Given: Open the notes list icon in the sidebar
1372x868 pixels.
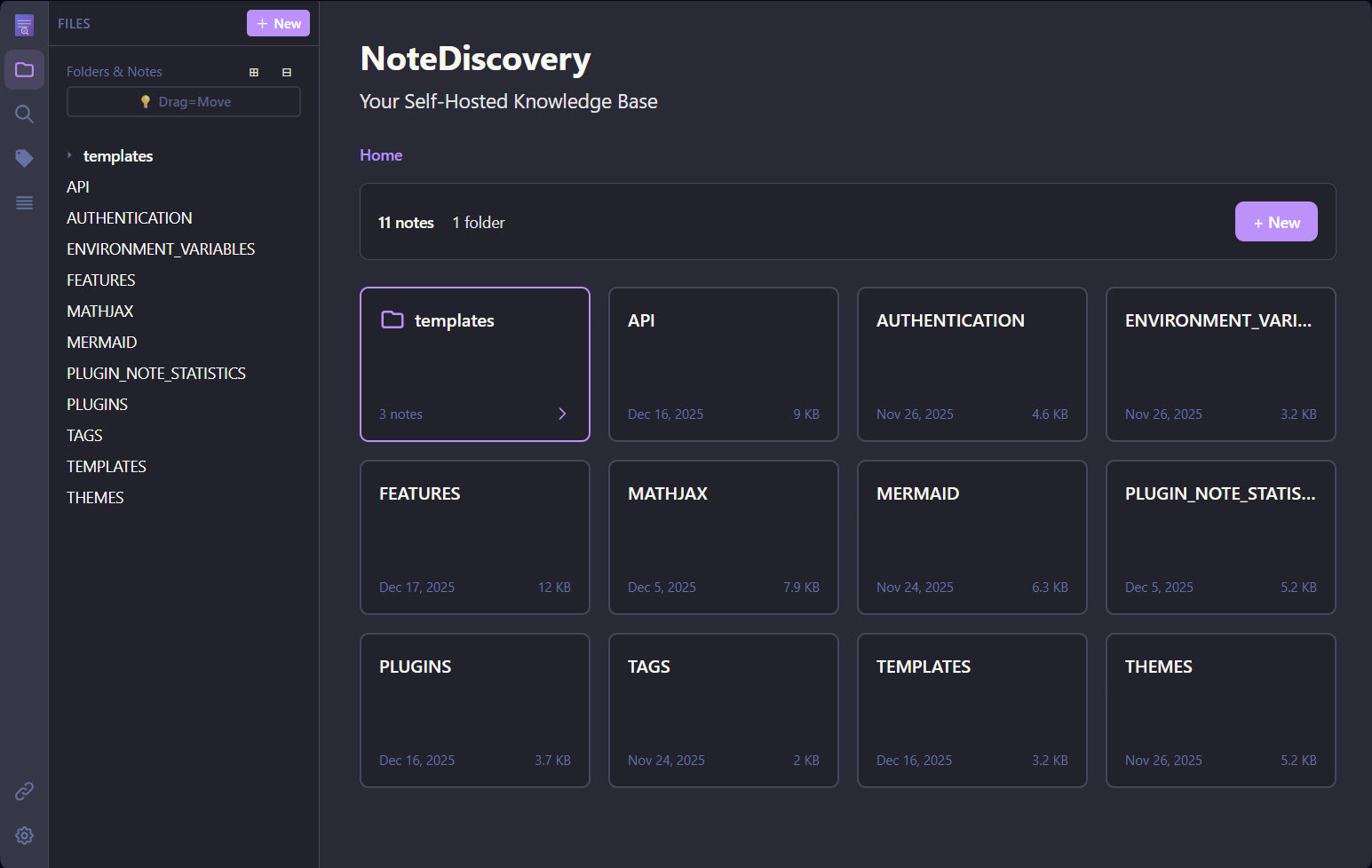Looking at the screenshot, I should click(24, 202).
